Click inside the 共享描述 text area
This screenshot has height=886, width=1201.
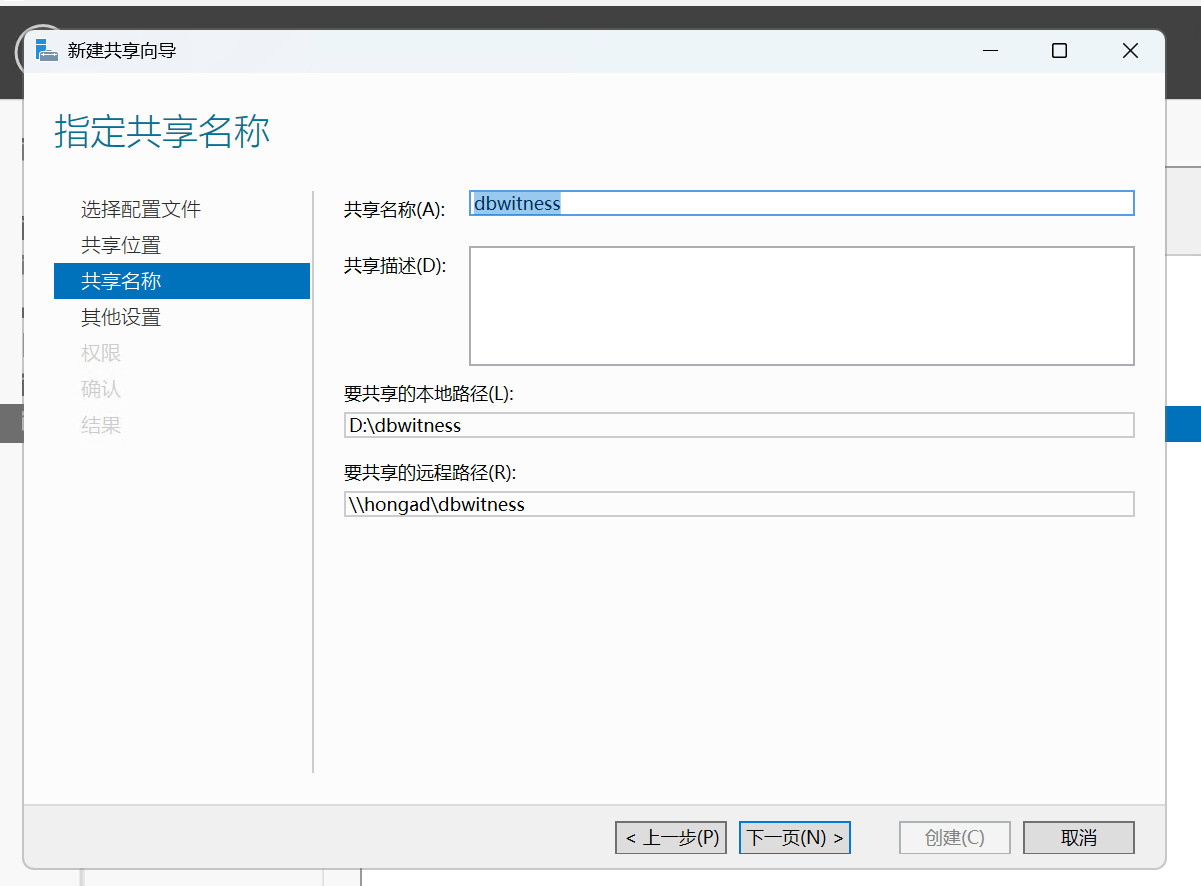[x=801, y=305]
